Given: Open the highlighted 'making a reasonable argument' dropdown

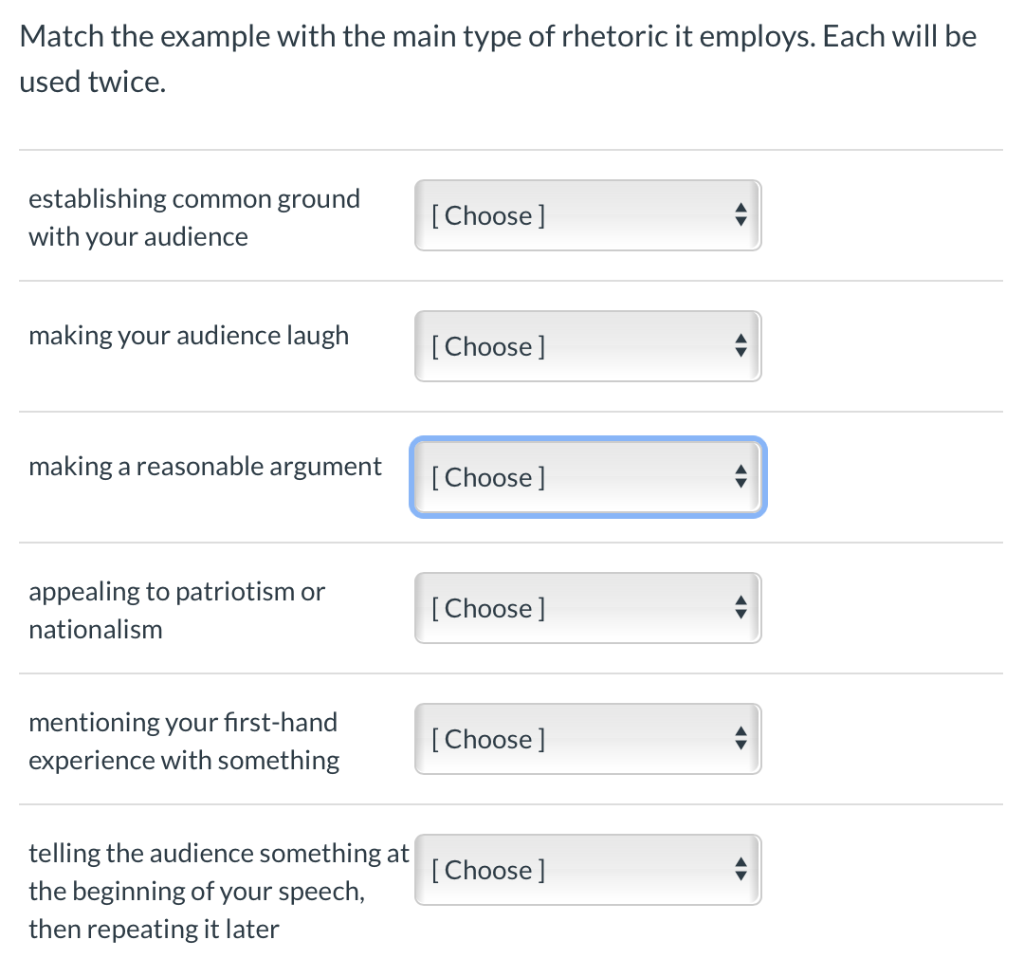Looking at the screenshot, I should 587,477.
